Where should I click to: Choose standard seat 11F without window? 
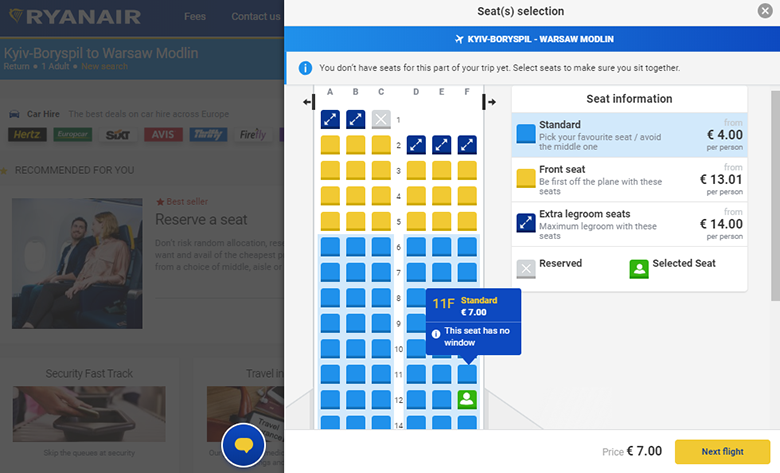(x=467, y=374)
